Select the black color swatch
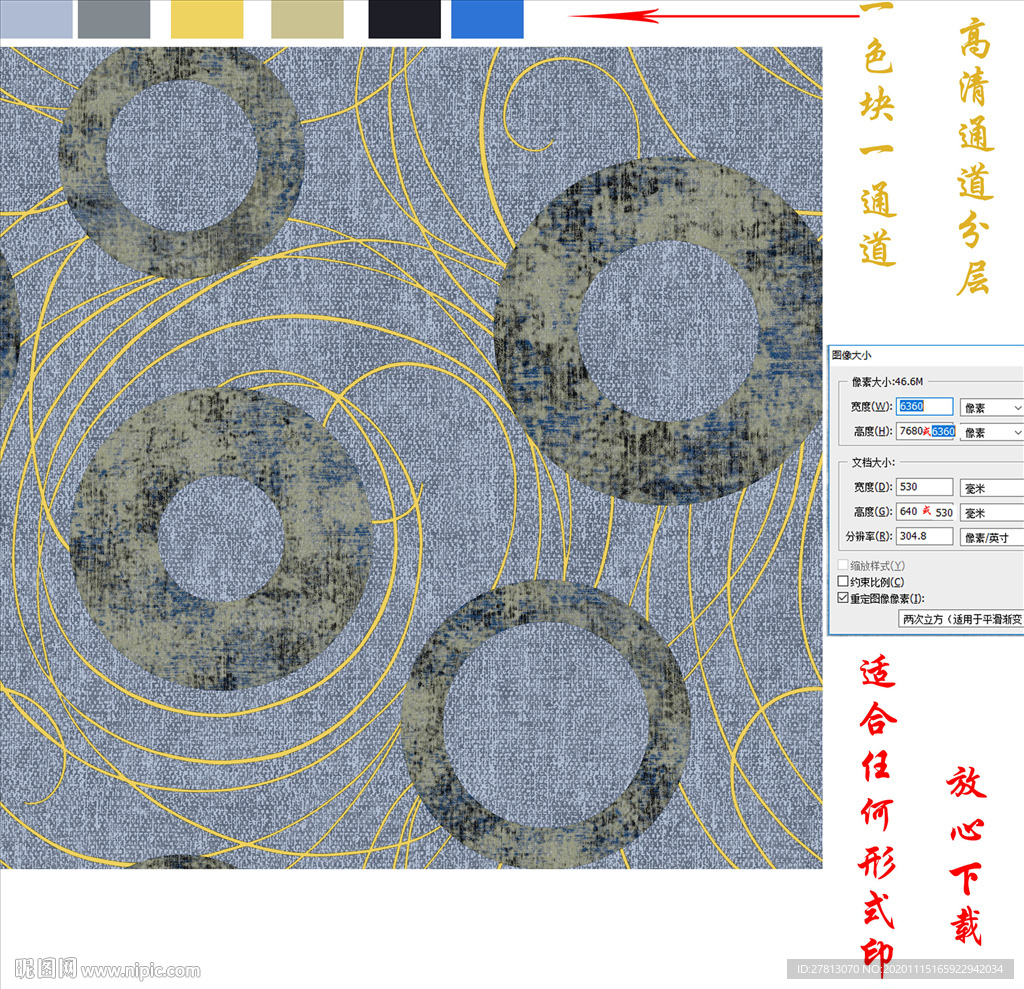The image size is (1024, 989). click(404, 19)
